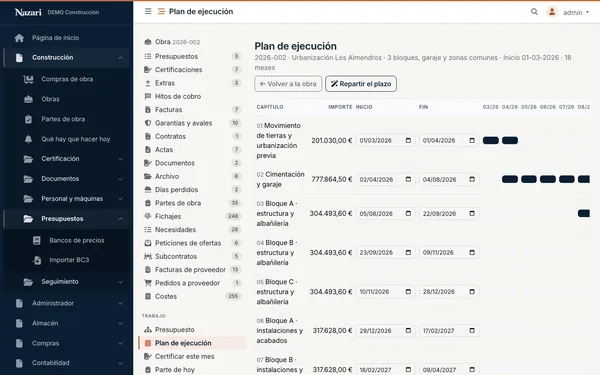Collapse the Presupuestos folder in dark sidebar
The width and height of the screenshot is (600, 375).
tap(67, 219)
